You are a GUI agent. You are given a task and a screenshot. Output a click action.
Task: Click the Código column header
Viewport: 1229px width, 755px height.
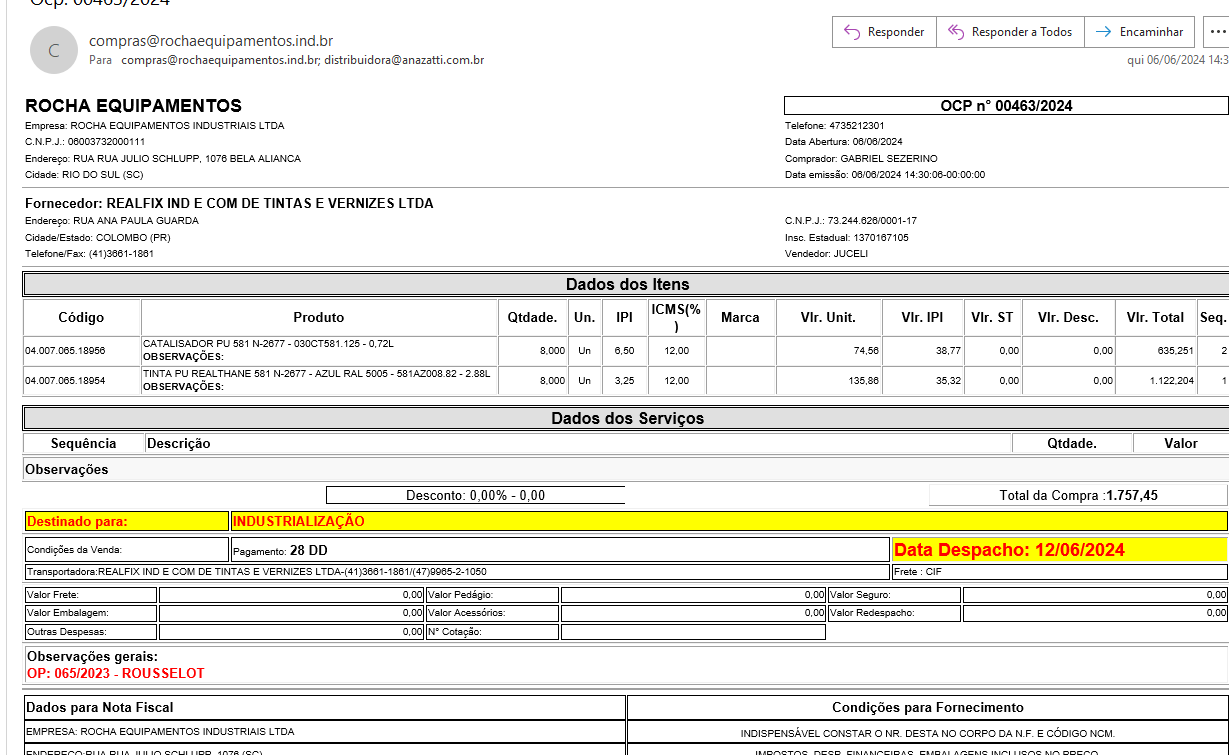pos(81,317)
